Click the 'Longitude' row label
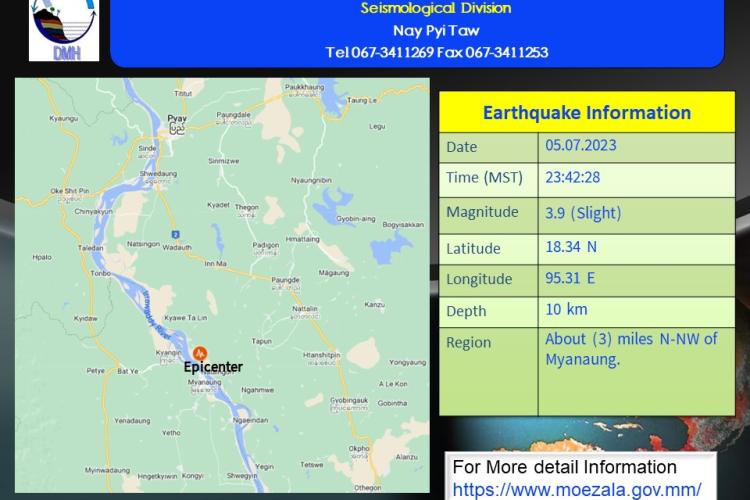 pyautogui.click(x=479, y=279)
